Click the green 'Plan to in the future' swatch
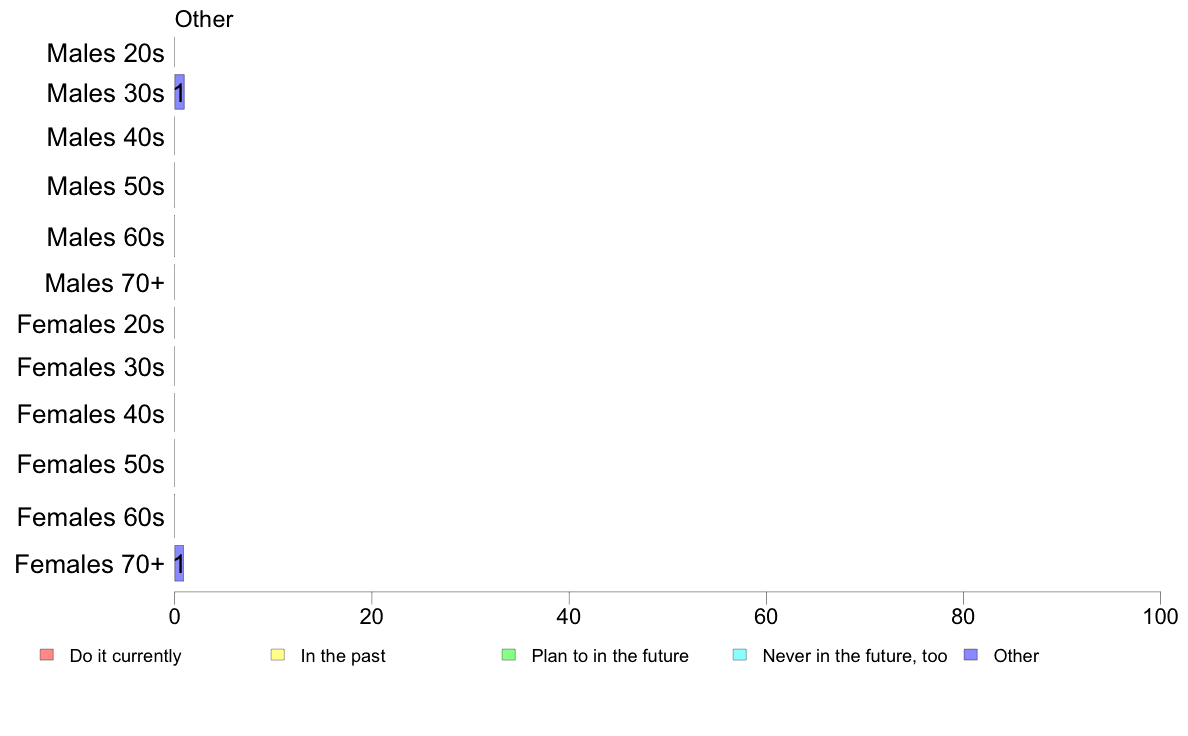1188x736 pixels. pos(509,655)
